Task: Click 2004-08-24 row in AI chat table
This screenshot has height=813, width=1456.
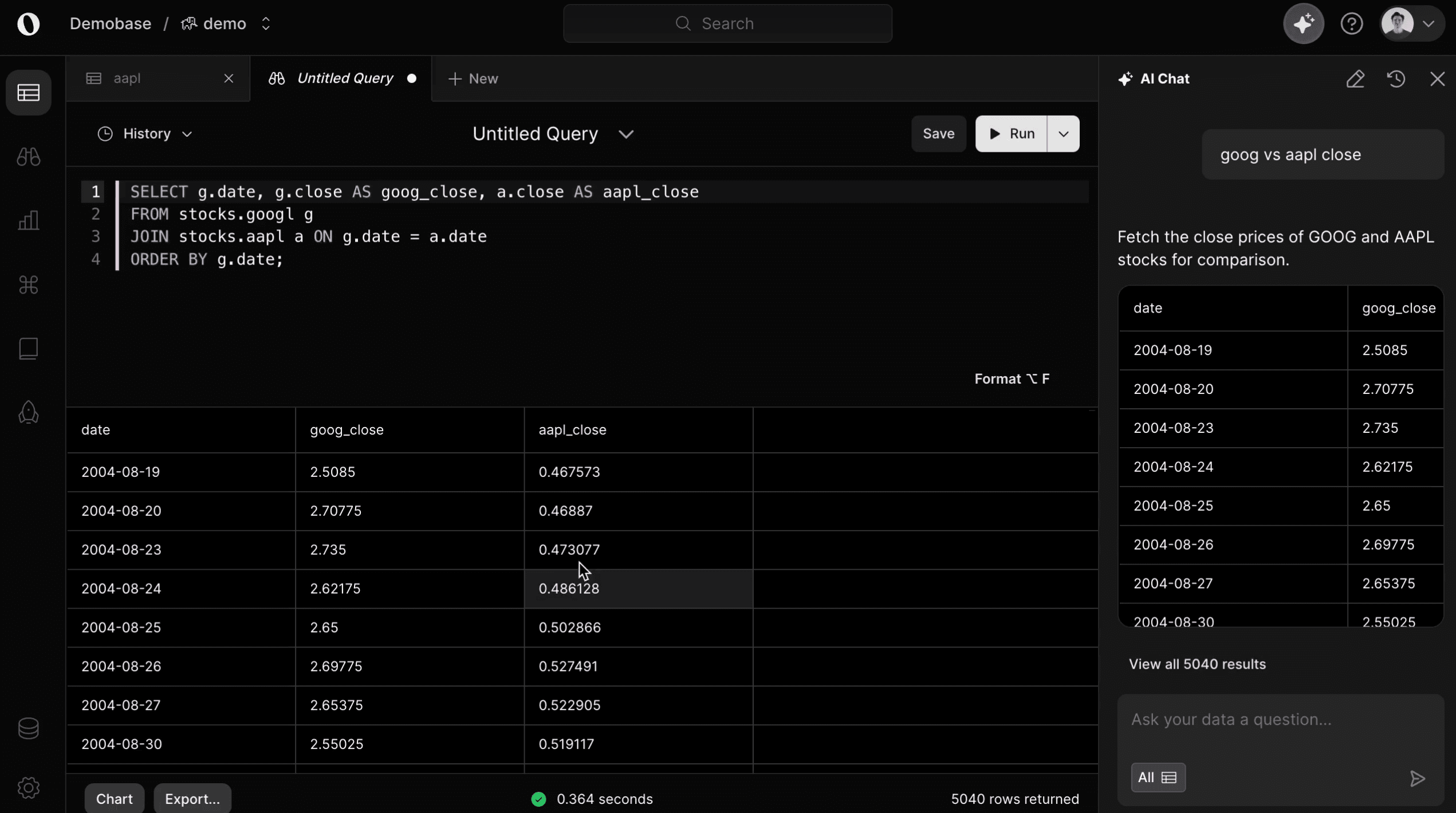Action: click(x=1281, y=467)
